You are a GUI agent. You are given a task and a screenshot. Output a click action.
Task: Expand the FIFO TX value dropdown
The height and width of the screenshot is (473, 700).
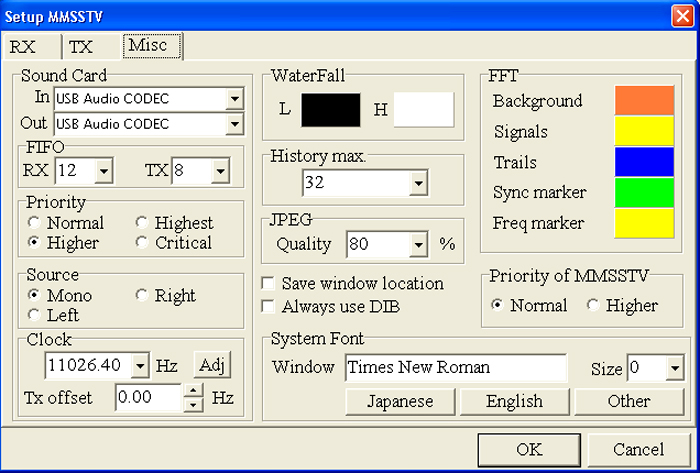point(221,170)
